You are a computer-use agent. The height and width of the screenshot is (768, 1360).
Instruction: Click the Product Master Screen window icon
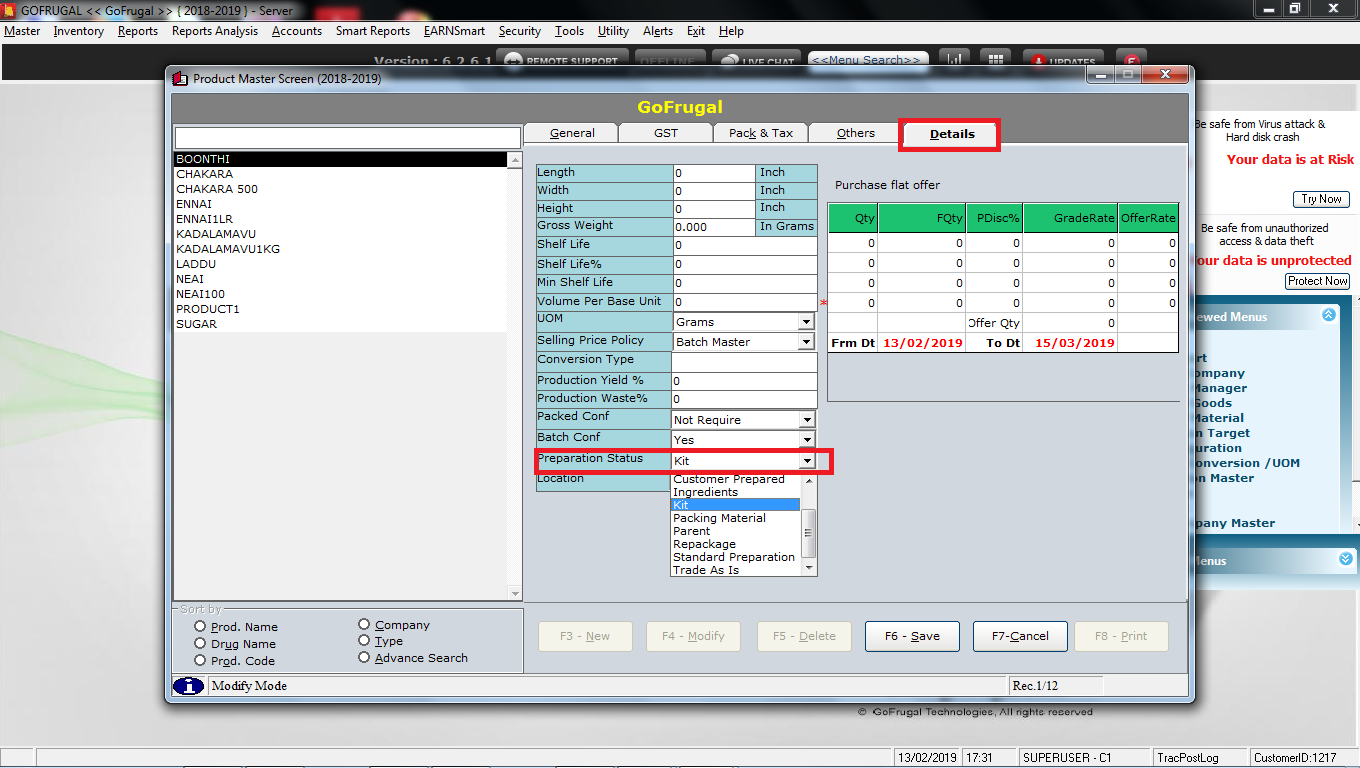pos(180,78)
